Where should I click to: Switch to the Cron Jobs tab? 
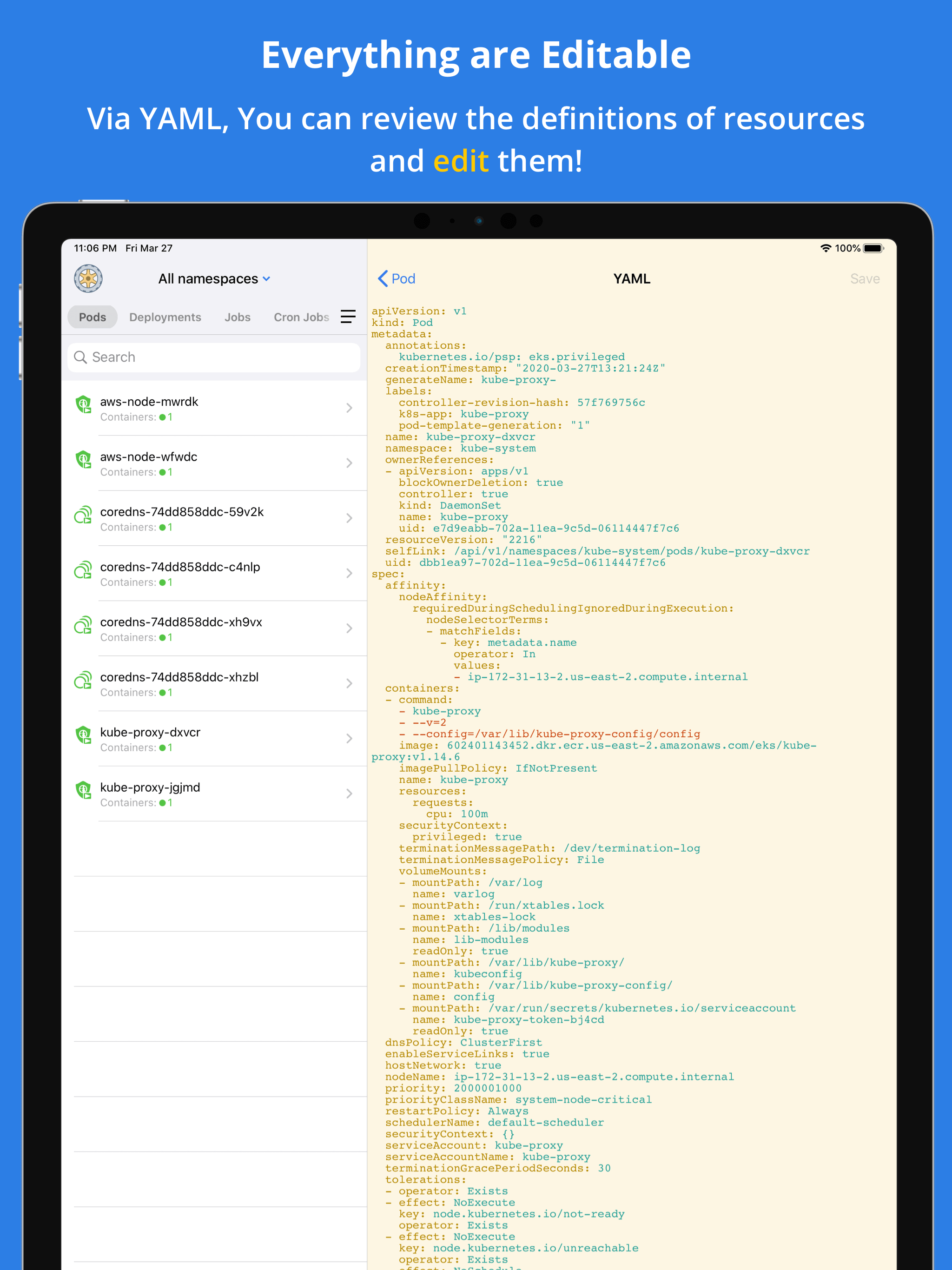coord(301,317)
